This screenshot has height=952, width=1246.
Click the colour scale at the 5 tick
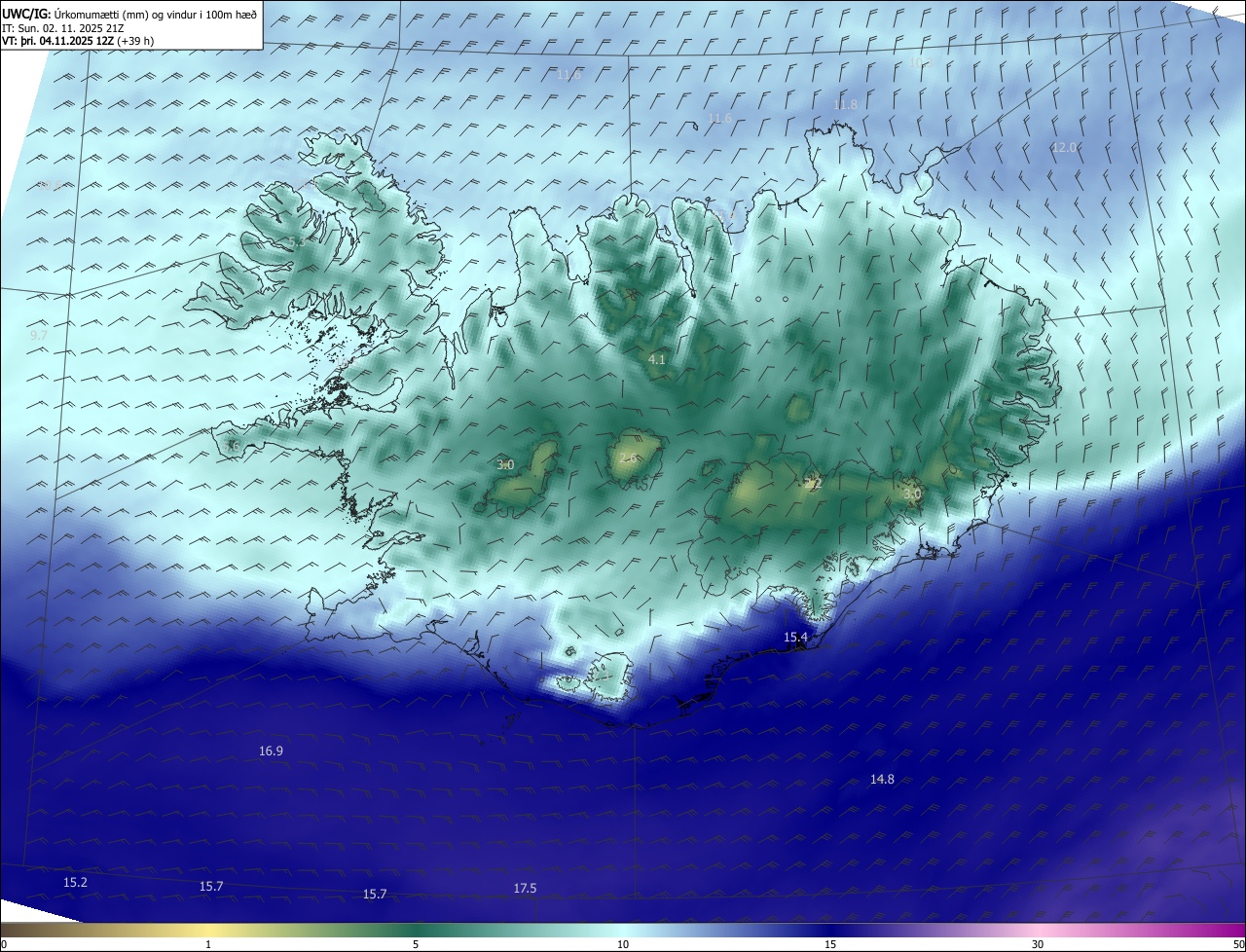416,944
